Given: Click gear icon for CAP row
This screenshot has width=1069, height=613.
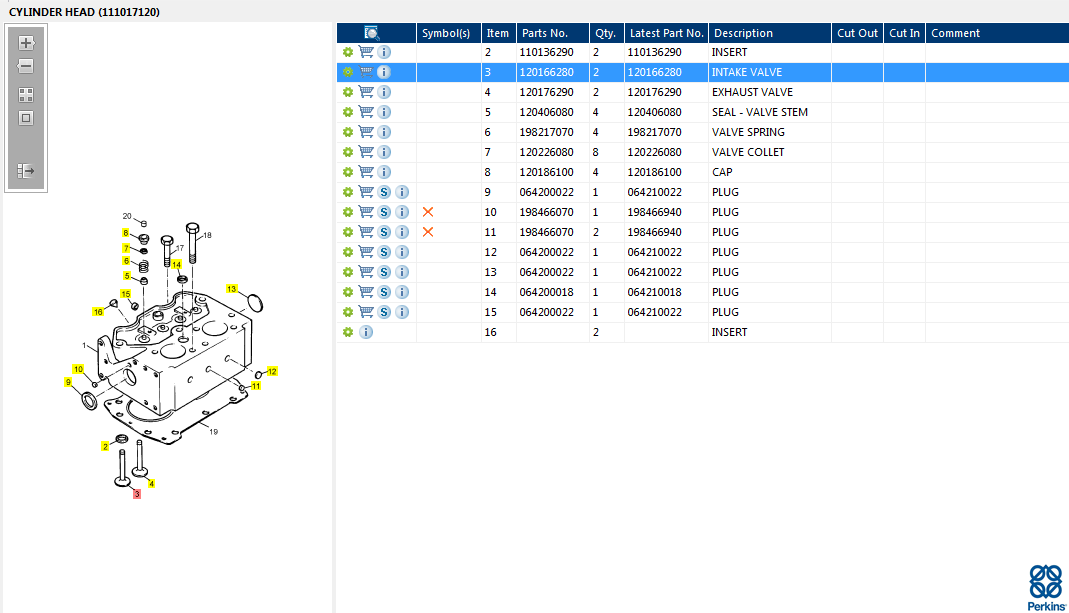Looking at the screenshot, I should point(348,172).
